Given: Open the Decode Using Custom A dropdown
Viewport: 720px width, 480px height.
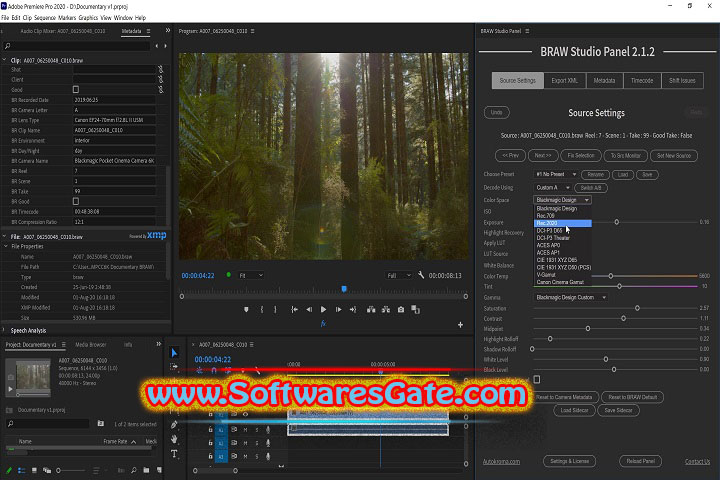Looking at the screenshot, I should [553, 187].
